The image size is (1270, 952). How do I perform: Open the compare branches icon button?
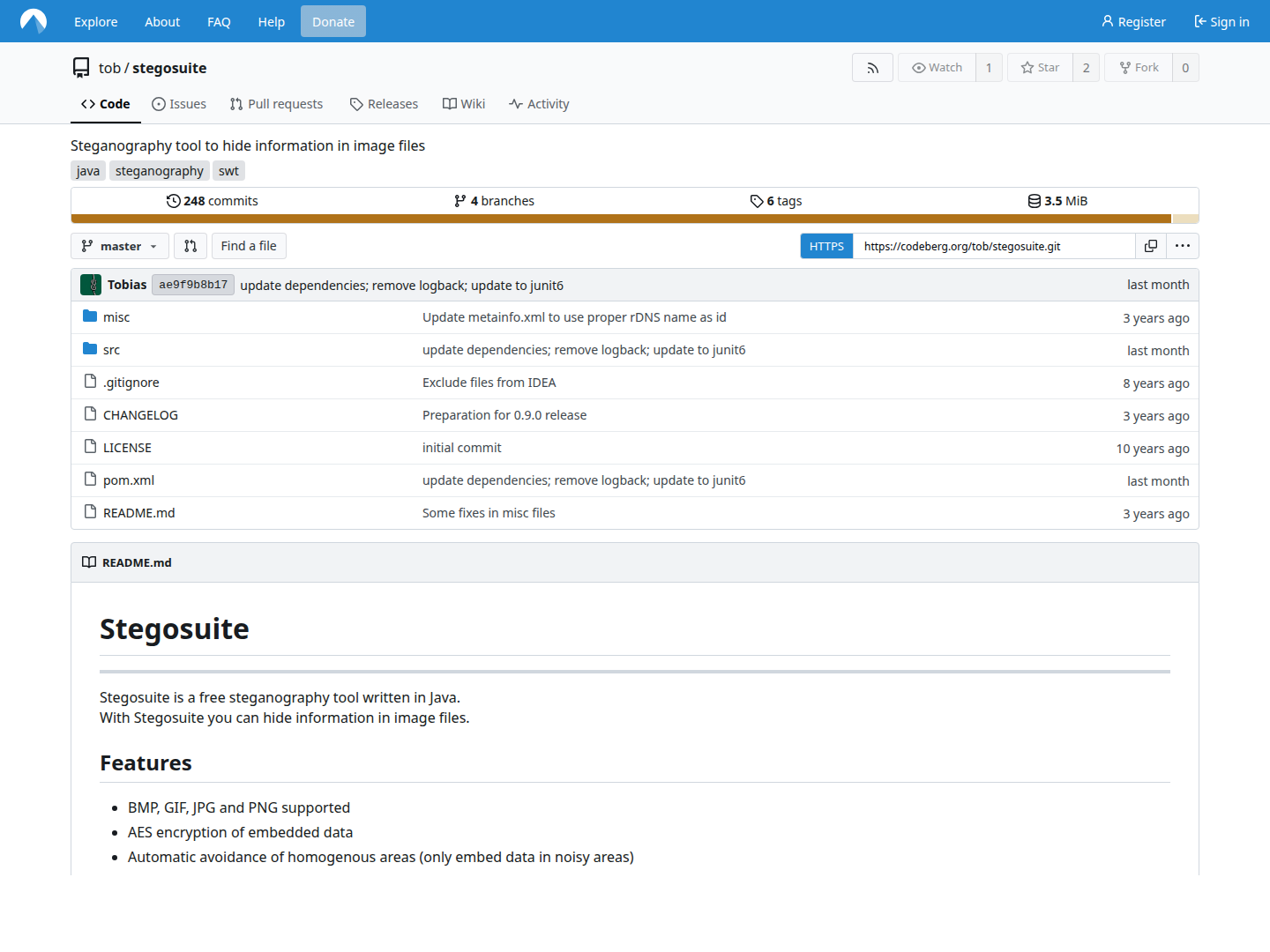(x=190, y=246)
